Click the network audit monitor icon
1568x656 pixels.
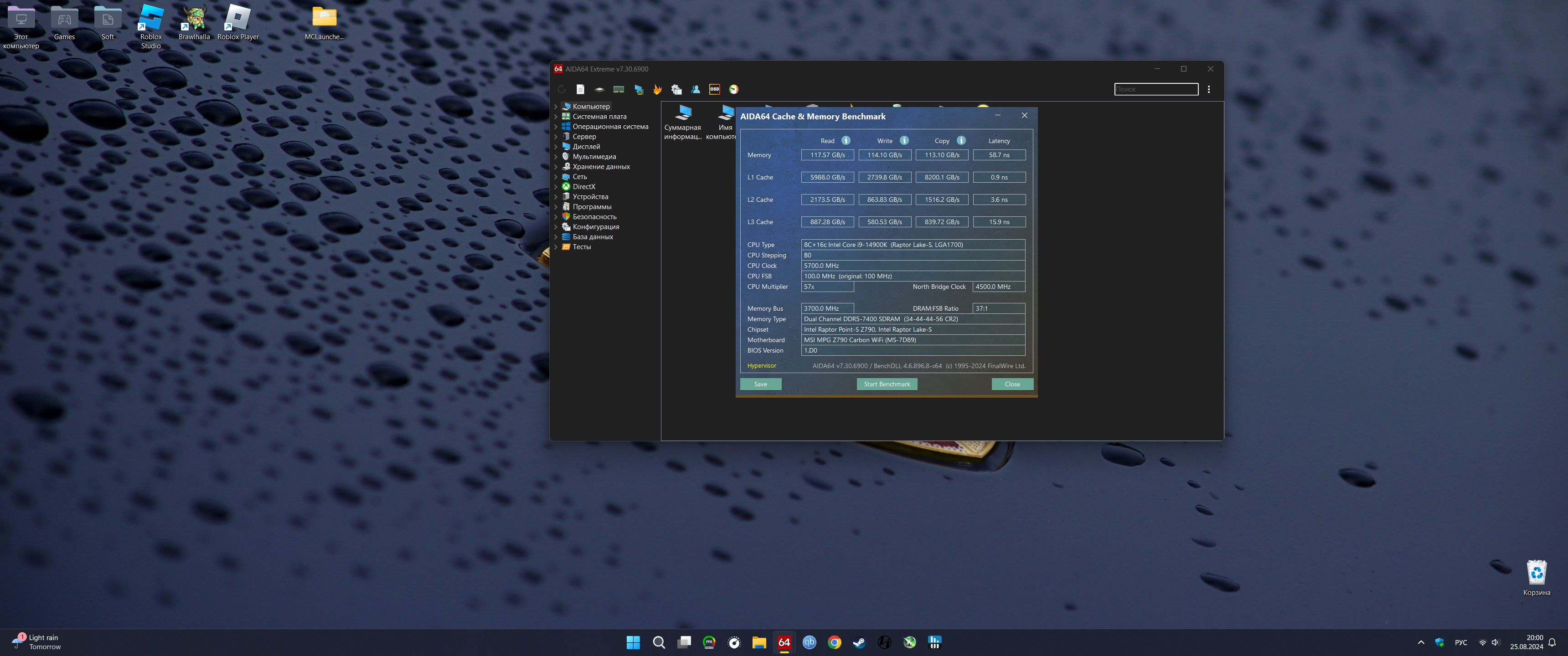pos(638,89)
